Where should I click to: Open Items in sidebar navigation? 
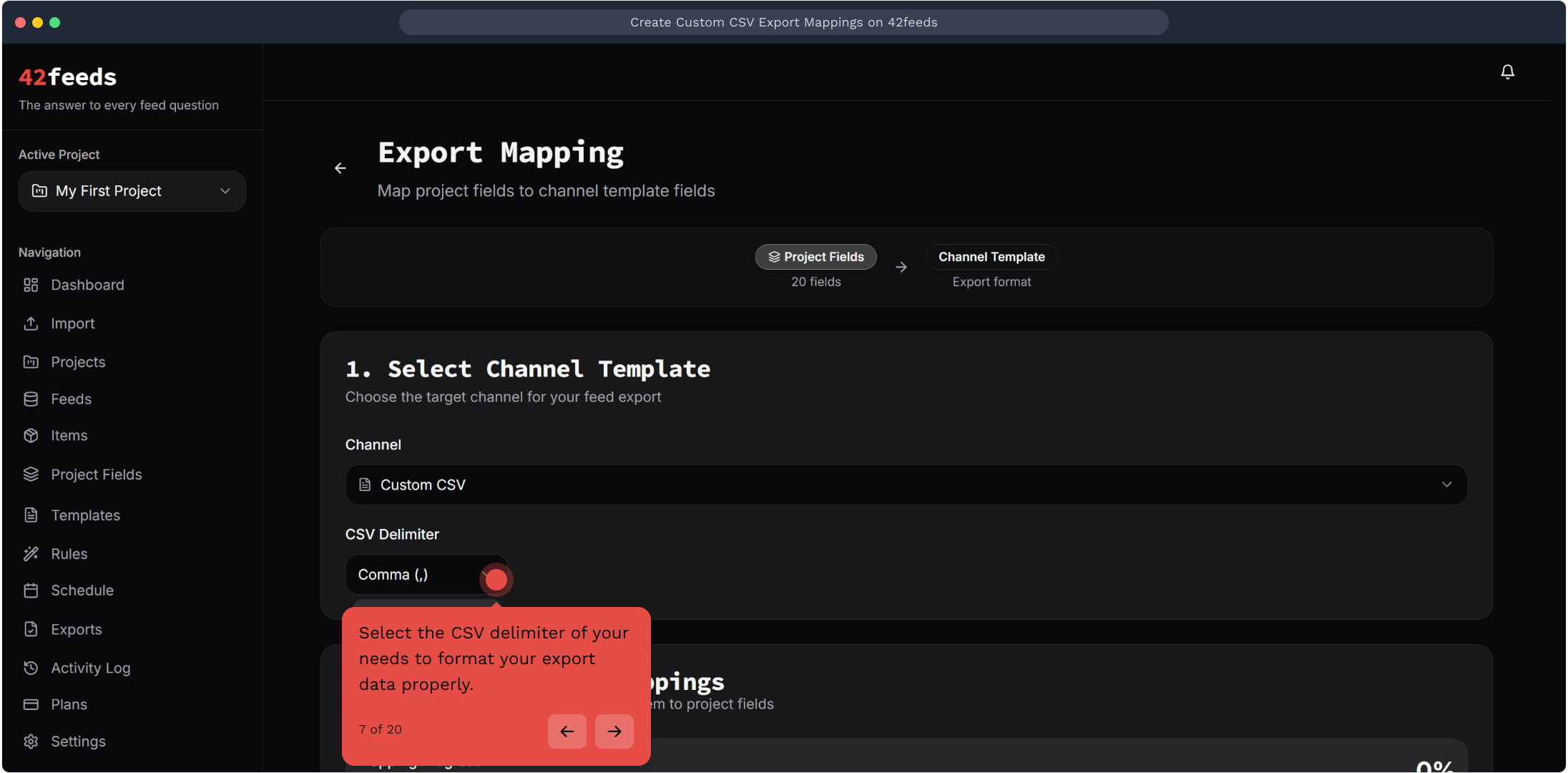(69, 435)
